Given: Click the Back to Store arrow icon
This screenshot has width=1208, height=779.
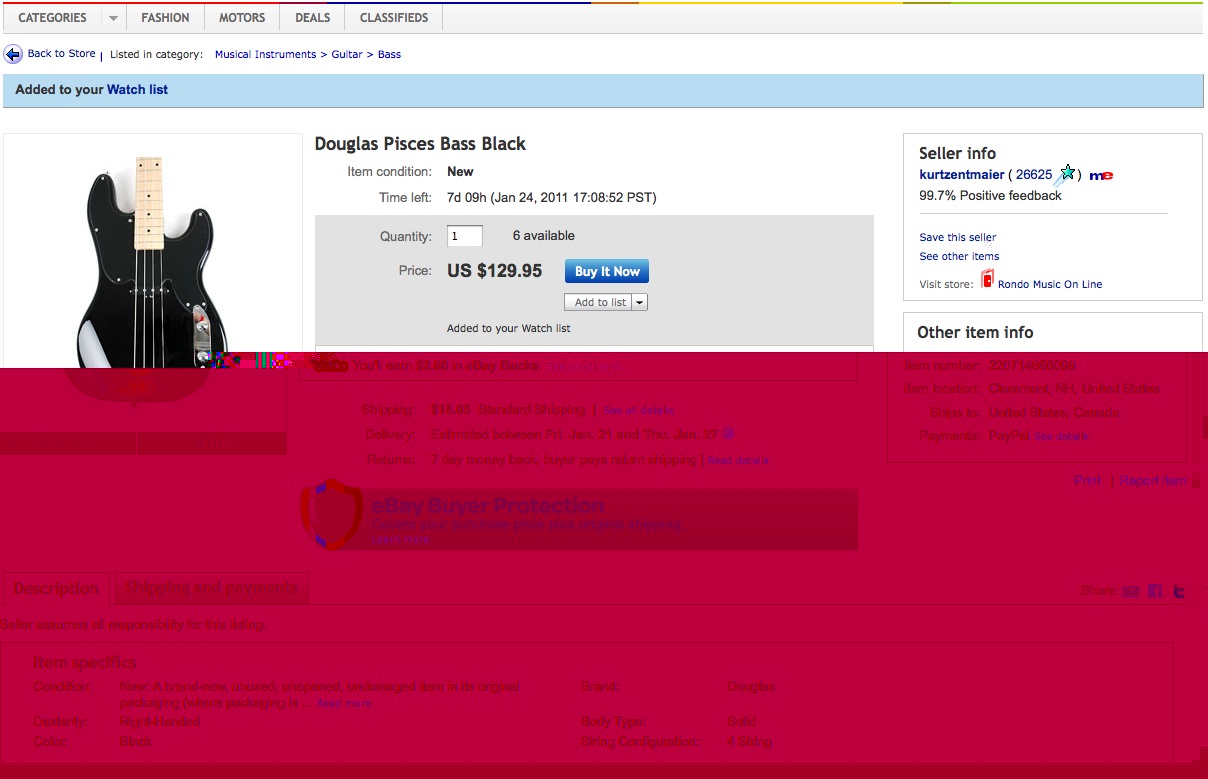Looking at the screenshot, I should pyautogui.click(x=13, y=54).
